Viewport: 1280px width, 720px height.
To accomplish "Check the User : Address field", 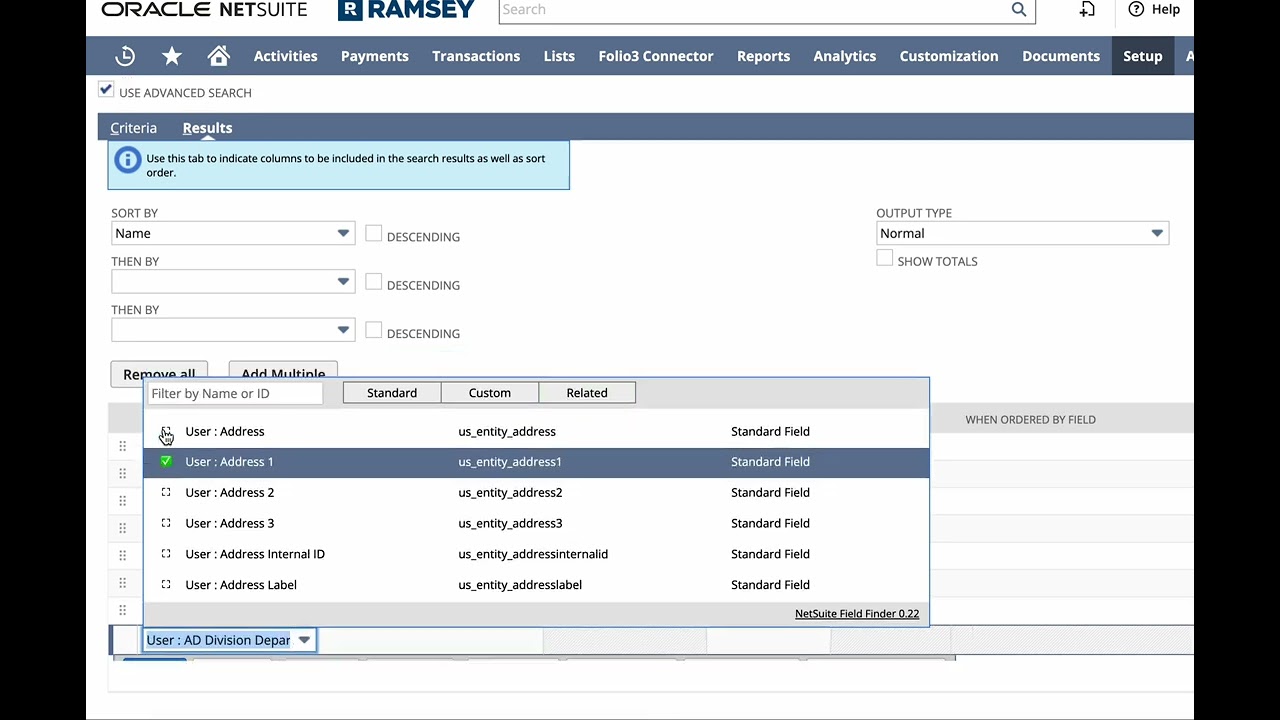I will tap(166, 431).
